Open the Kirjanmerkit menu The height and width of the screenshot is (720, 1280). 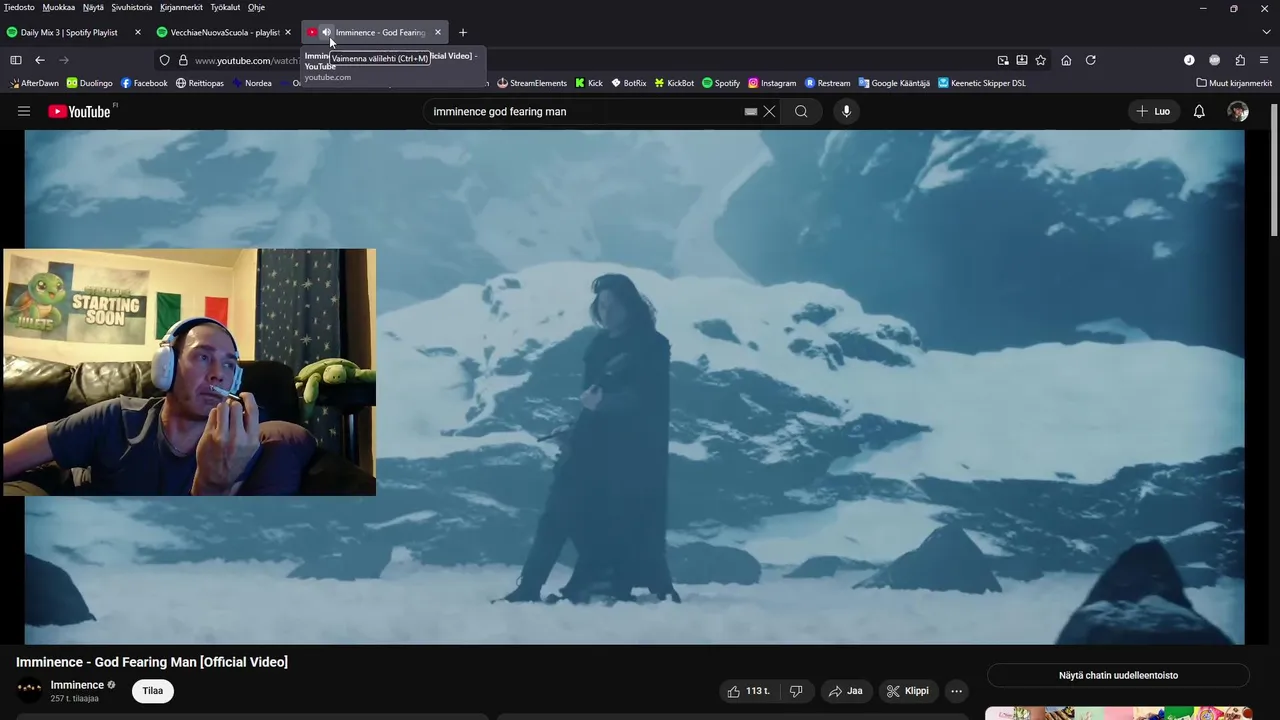click(181, 7)
